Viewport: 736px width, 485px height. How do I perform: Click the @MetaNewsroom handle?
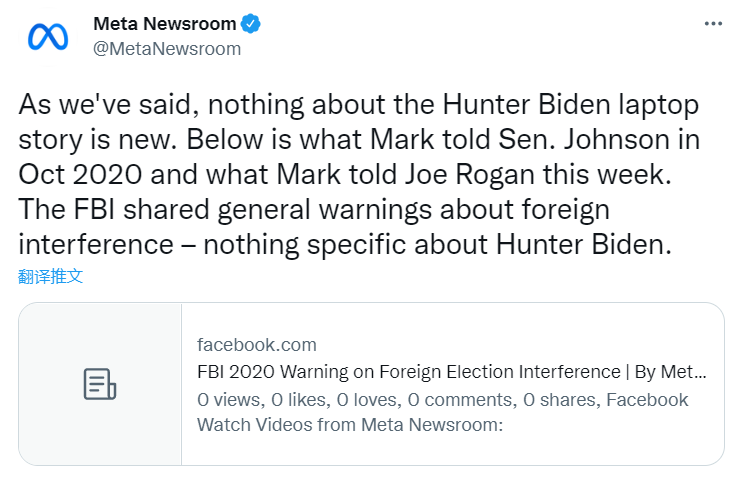click(x=167, y=48)
